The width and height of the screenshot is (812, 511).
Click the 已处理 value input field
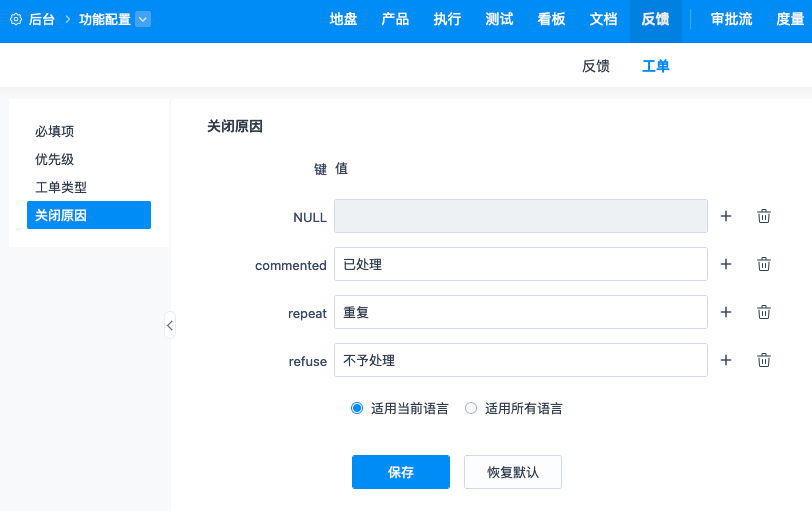(x=520, y=265)
